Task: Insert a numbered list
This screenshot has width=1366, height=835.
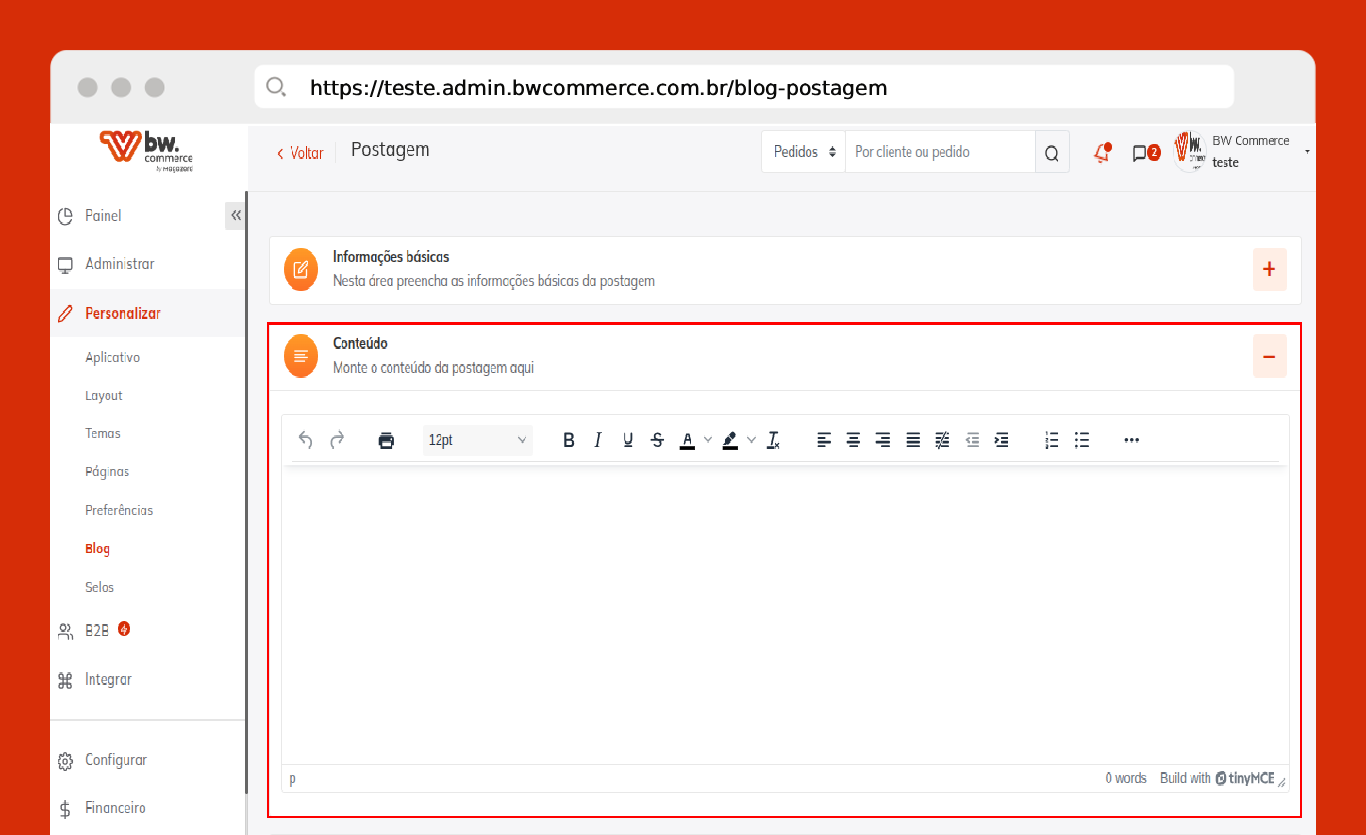Action: coord(1051,440)
